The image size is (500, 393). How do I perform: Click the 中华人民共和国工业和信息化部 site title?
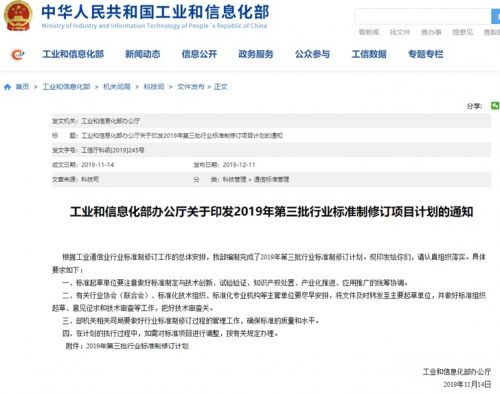click(x=155, y=12)
